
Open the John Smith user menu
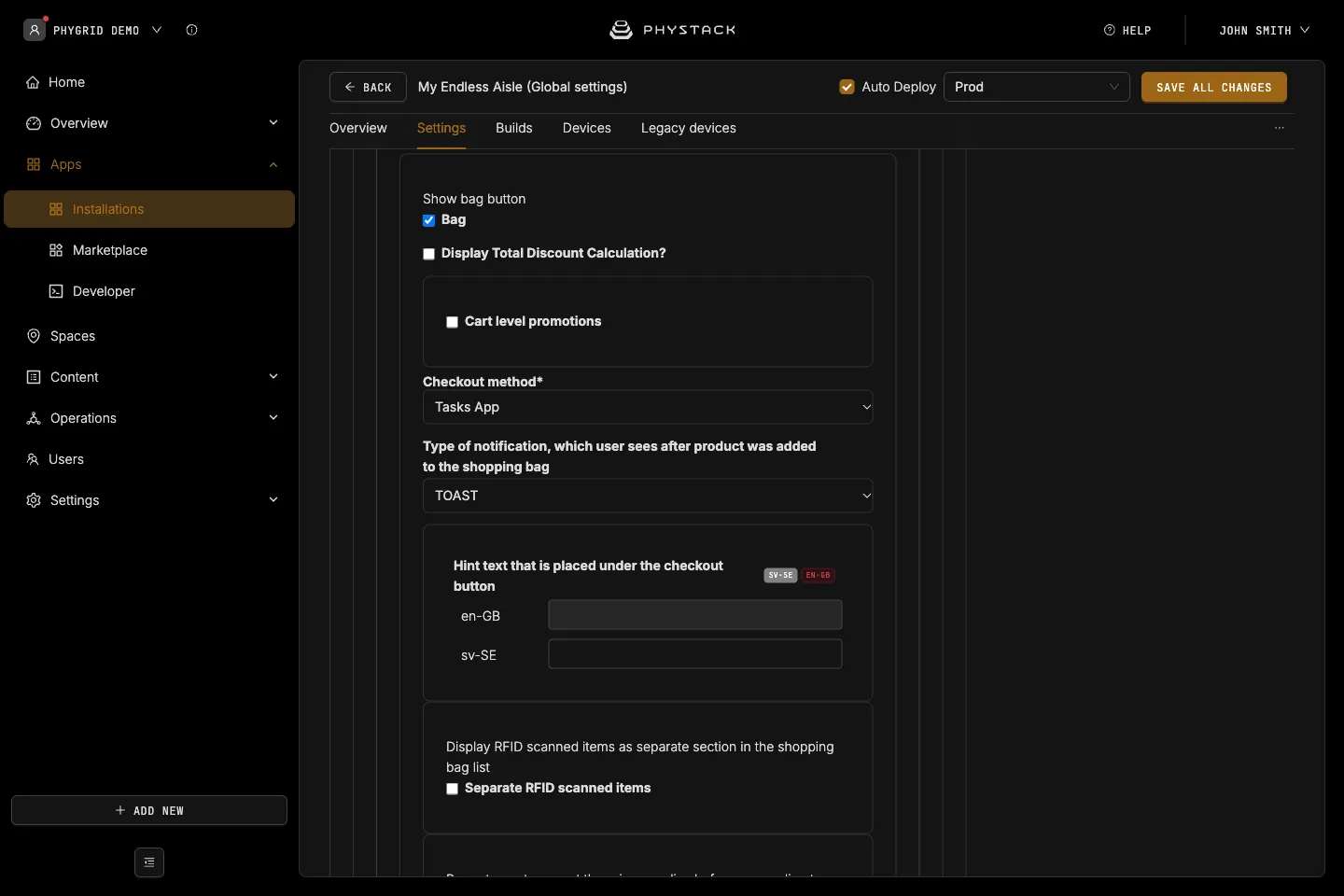coord(1265,30)
